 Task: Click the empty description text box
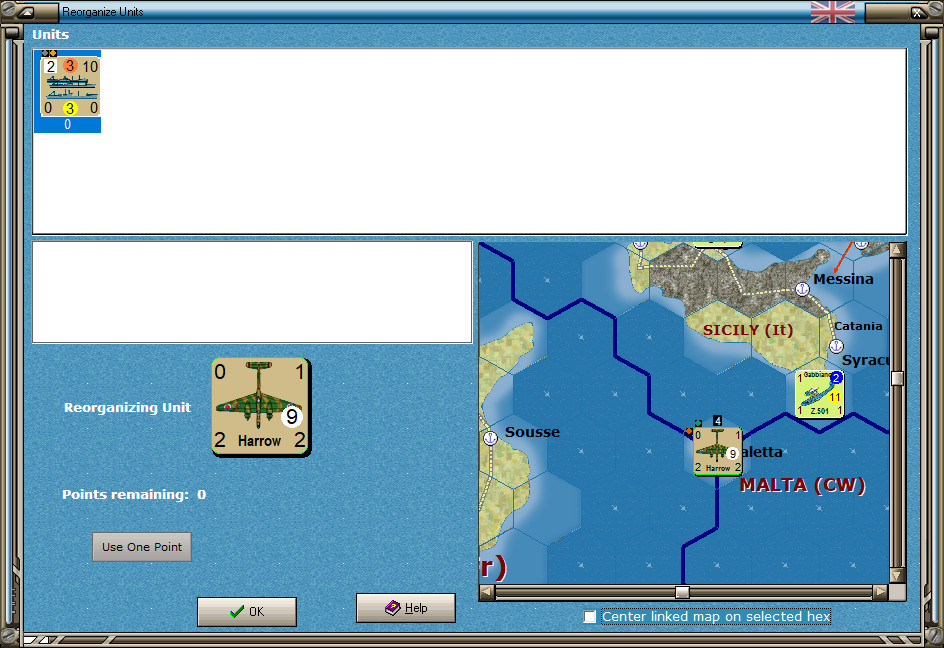(x=252, y=292)
